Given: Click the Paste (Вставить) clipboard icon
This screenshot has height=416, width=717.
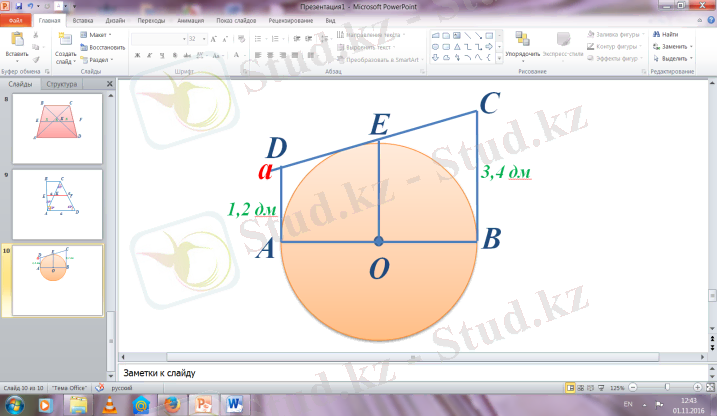Looking at the screenshot, I should tap(16, 41).
